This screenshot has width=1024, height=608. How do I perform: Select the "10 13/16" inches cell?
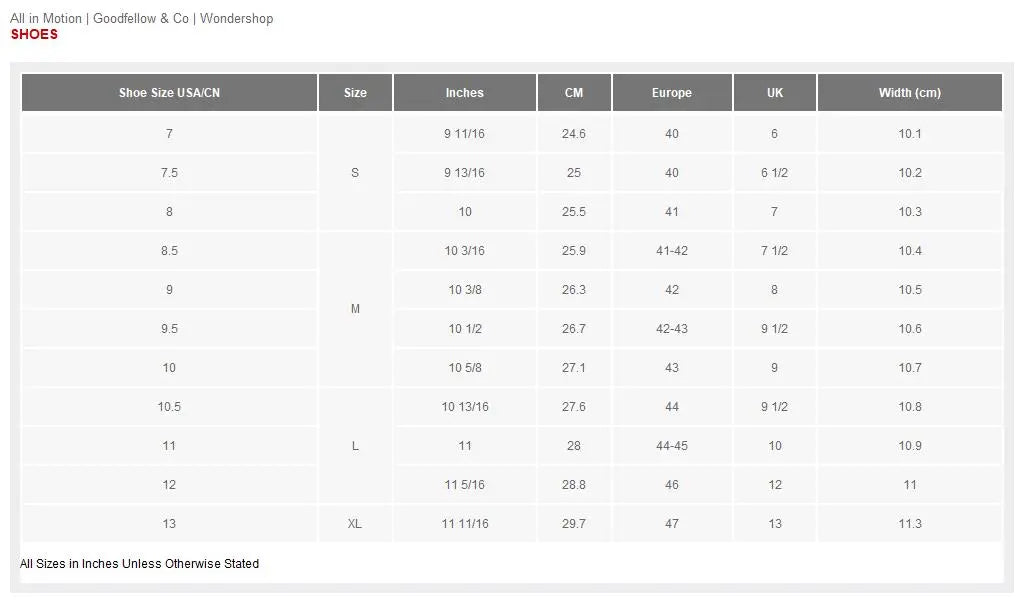pos(464,407)
